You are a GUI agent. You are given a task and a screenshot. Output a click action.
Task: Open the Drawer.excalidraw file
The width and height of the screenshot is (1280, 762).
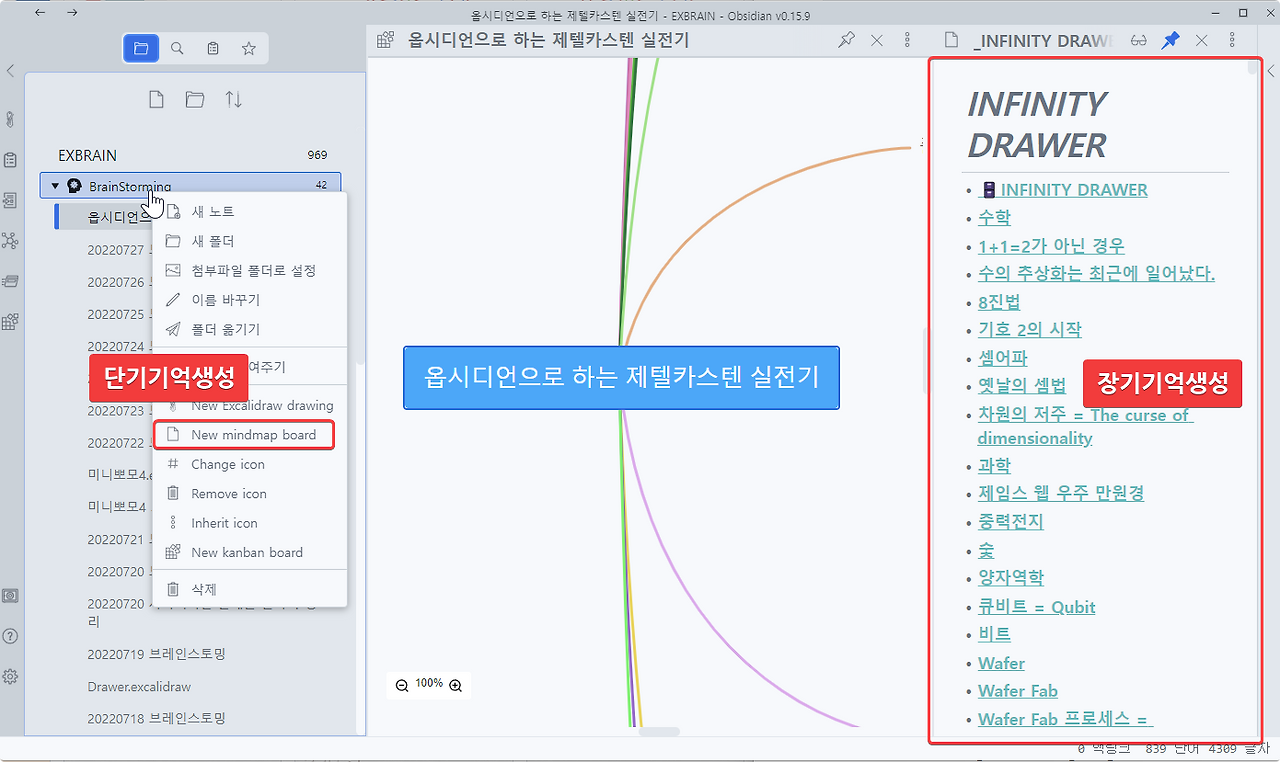(x=139, y=687)
